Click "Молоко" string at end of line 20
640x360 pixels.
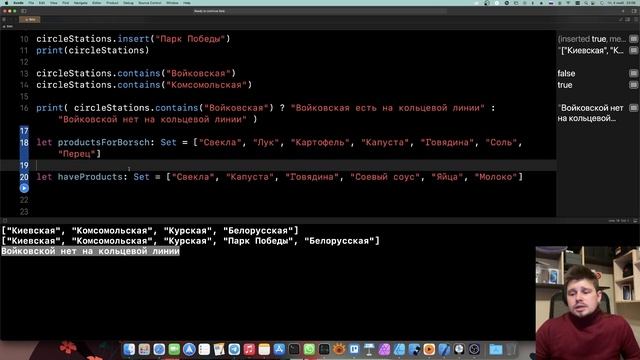tap(496, 177)
